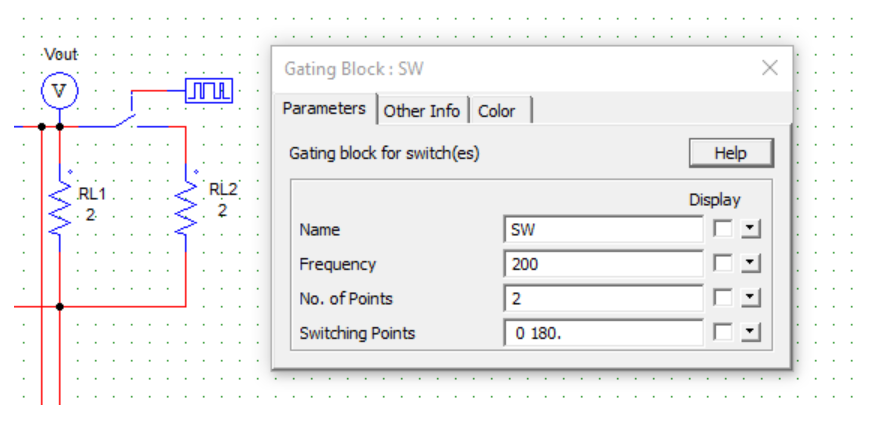The height and width of the screenshot is (423, 886).
Task: Open display dropdown arrow for Switching Points
Action: pos(750,333)
